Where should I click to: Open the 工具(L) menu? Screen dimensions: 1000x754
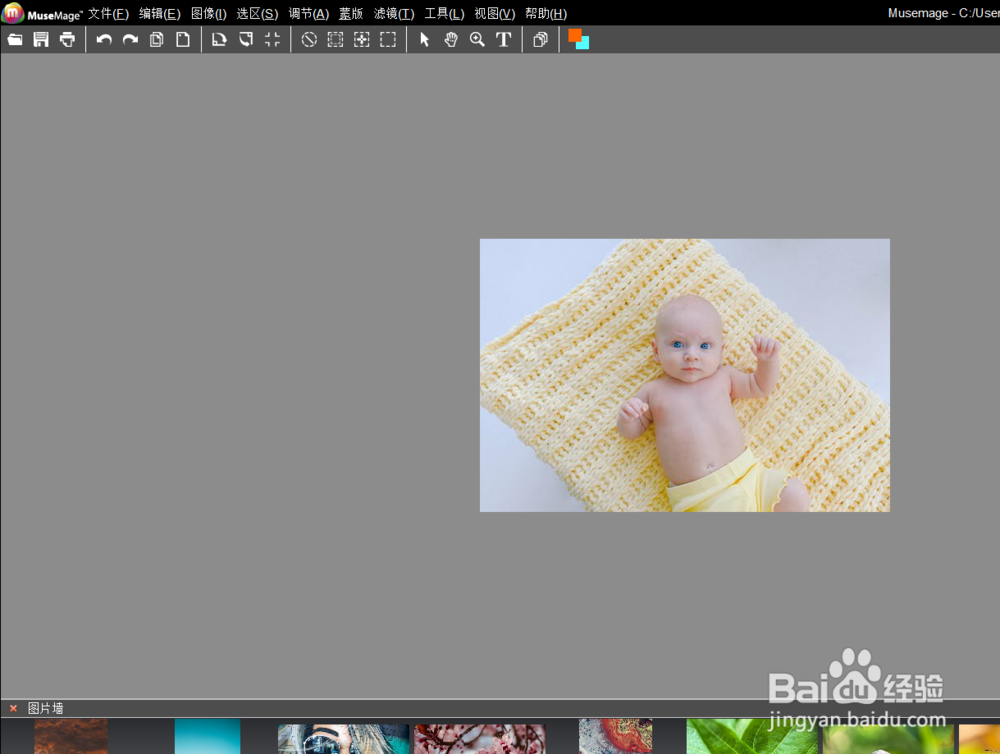445,13
